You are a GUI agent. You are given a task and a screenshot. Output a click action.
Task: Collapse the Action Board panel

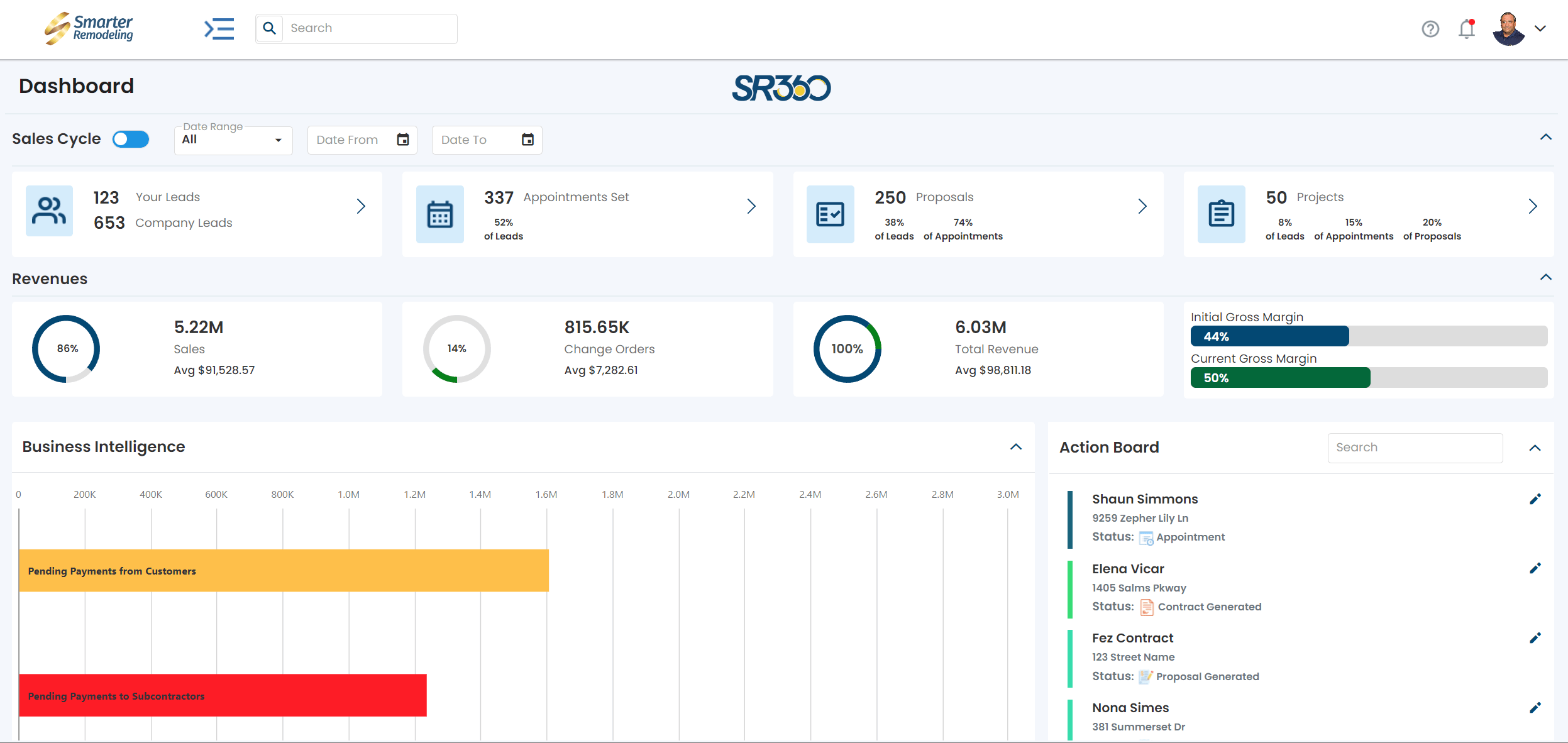click(1535, 448)
